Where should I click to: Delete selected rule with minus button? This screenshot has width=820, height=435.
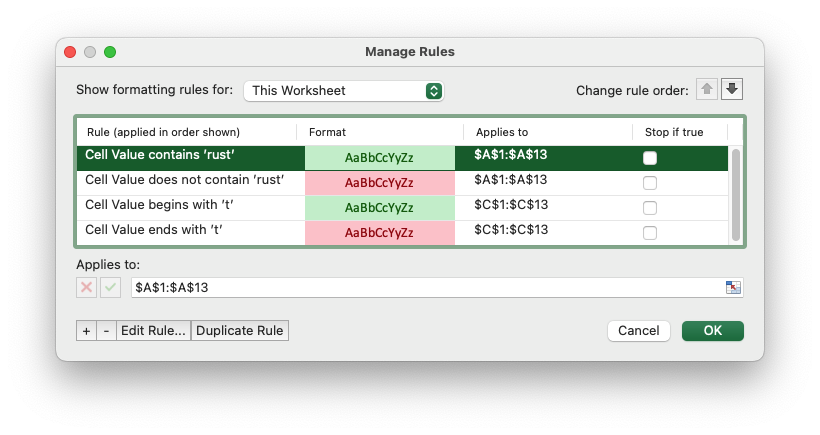[106, 331]
